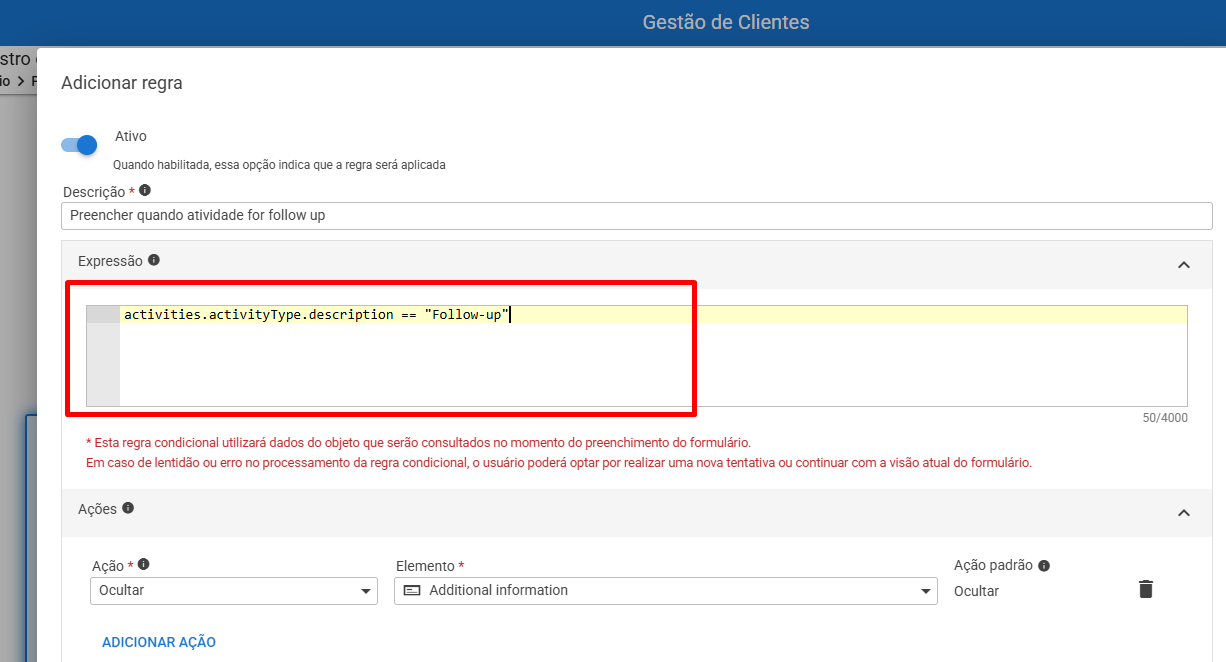The image size is (1226, 662).
Task: Click the info icon next to Ações
Action: (128, 508)
